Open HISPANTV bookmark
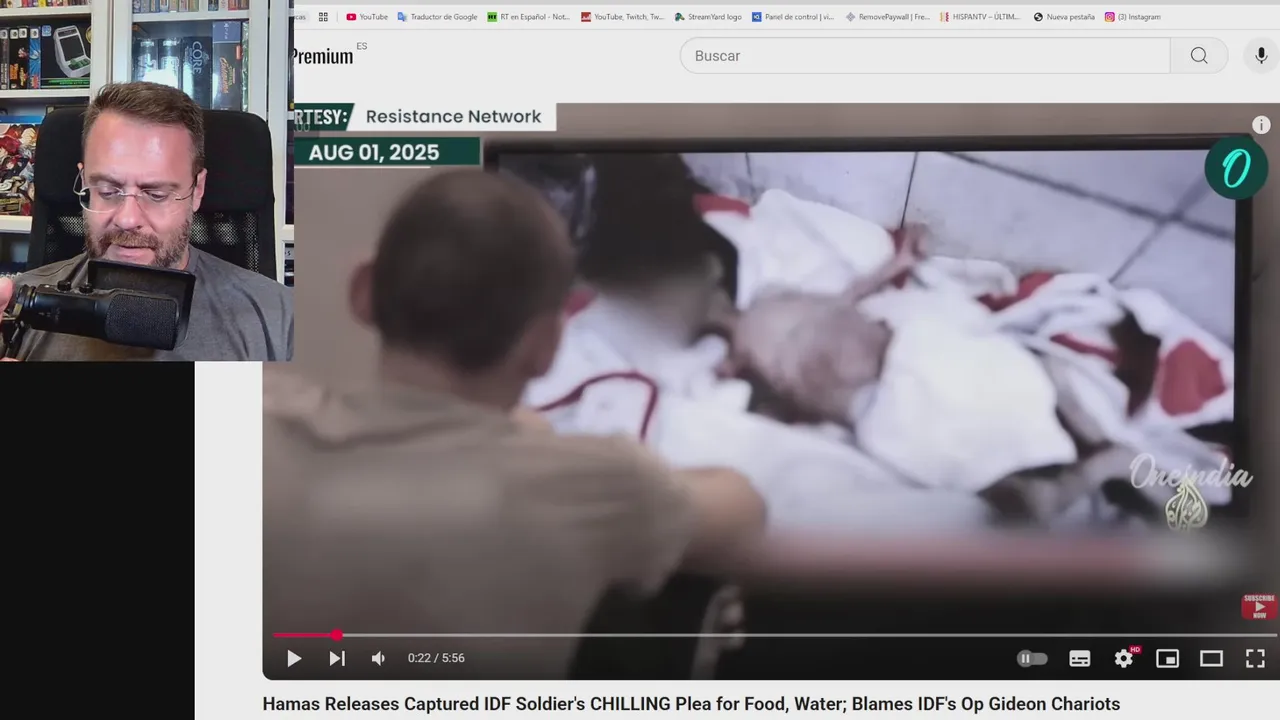 [x=981, y=17]
